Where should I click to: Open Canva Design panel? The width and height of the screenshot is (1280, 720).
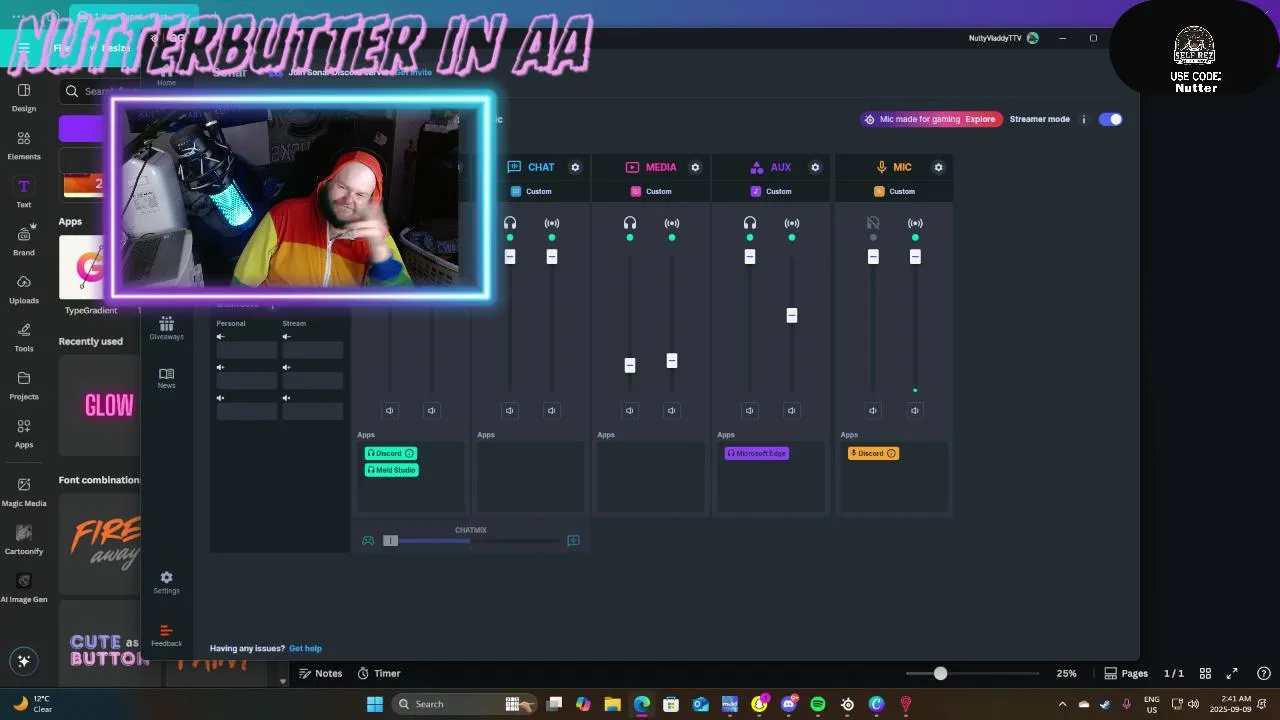(24, 97)
